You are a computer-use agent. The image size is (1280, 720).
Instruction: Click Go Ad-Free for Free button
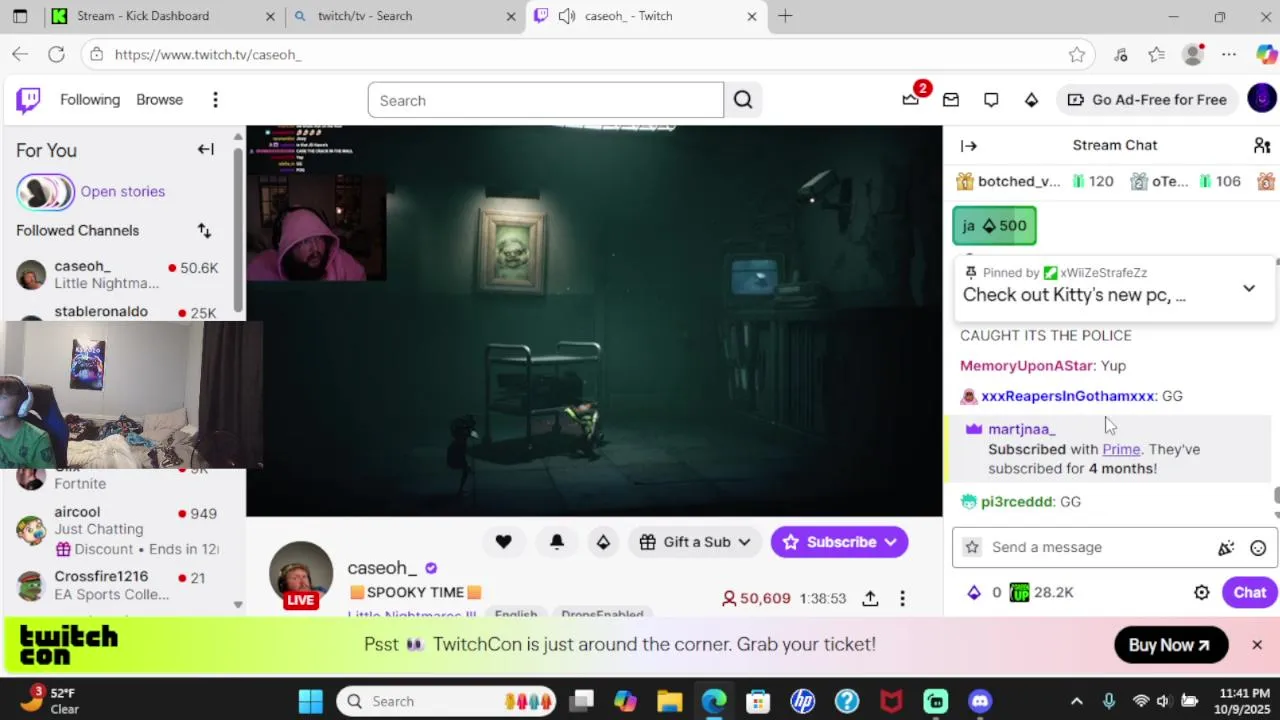(1147, 100)
